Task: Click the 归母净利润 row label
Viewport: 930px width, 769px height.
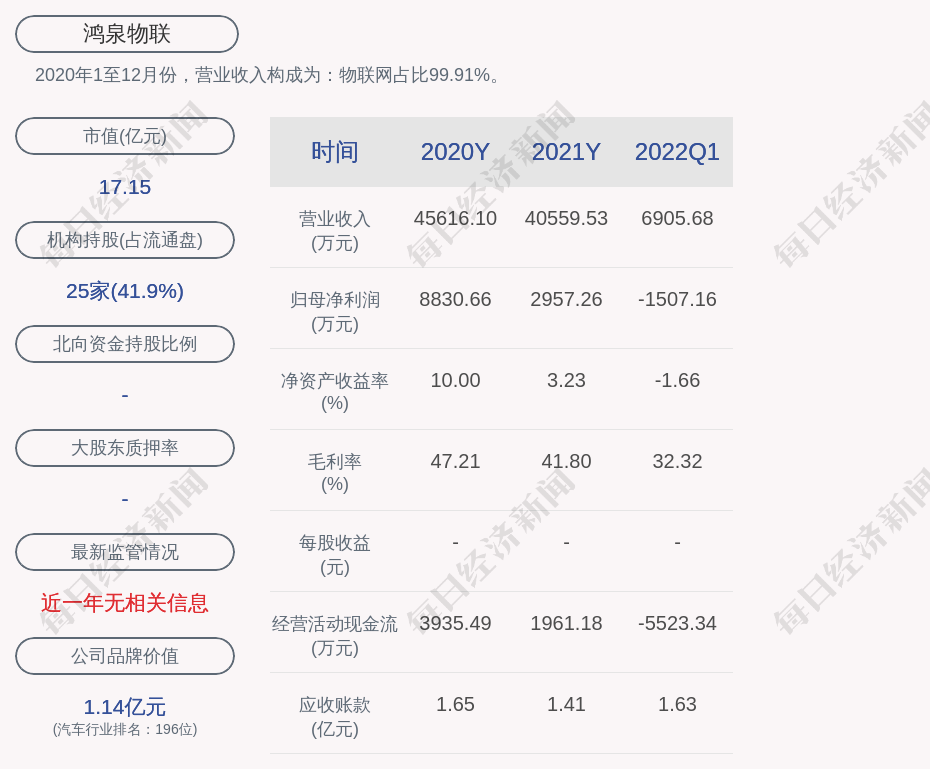Action: pyautogui.click(x=335, y=310)
